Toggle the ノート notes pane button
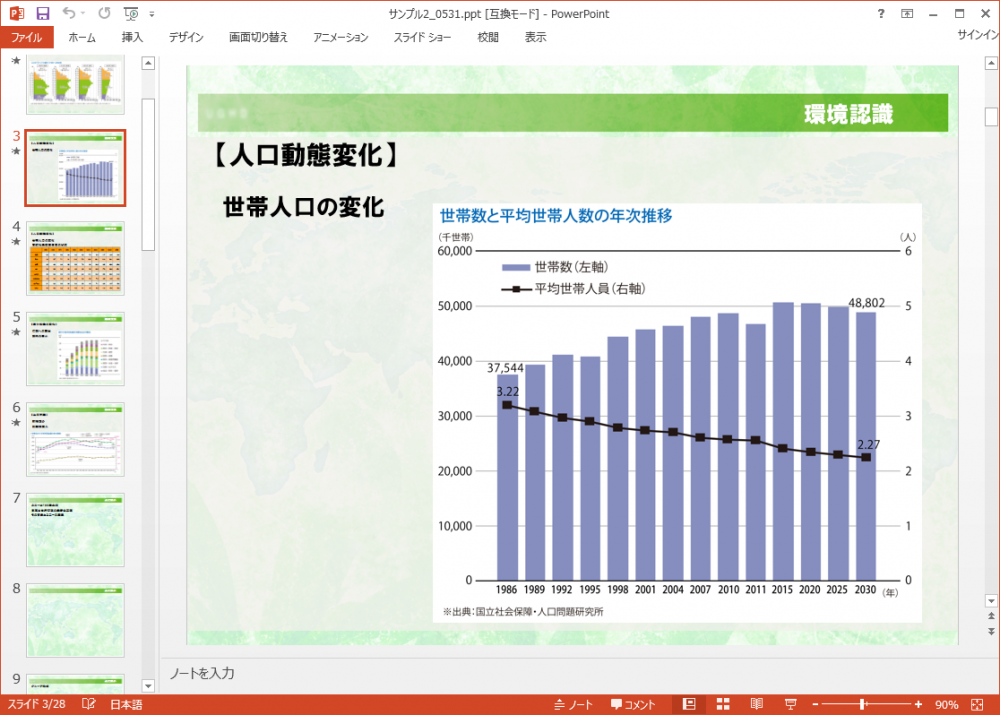Image resolution: width=1000 pixels, height=715 pixels. (x=573, y=704)
